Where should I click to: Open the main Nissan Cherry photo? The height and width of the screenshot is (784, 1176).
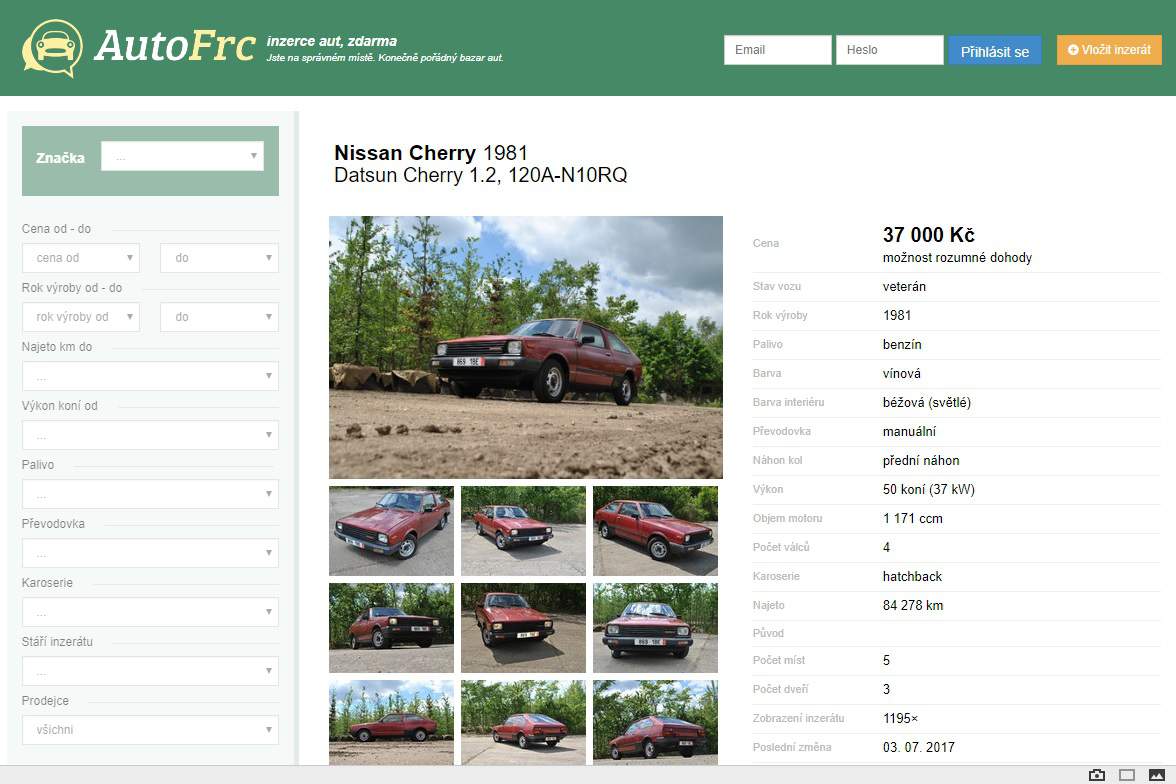(526, 347)
